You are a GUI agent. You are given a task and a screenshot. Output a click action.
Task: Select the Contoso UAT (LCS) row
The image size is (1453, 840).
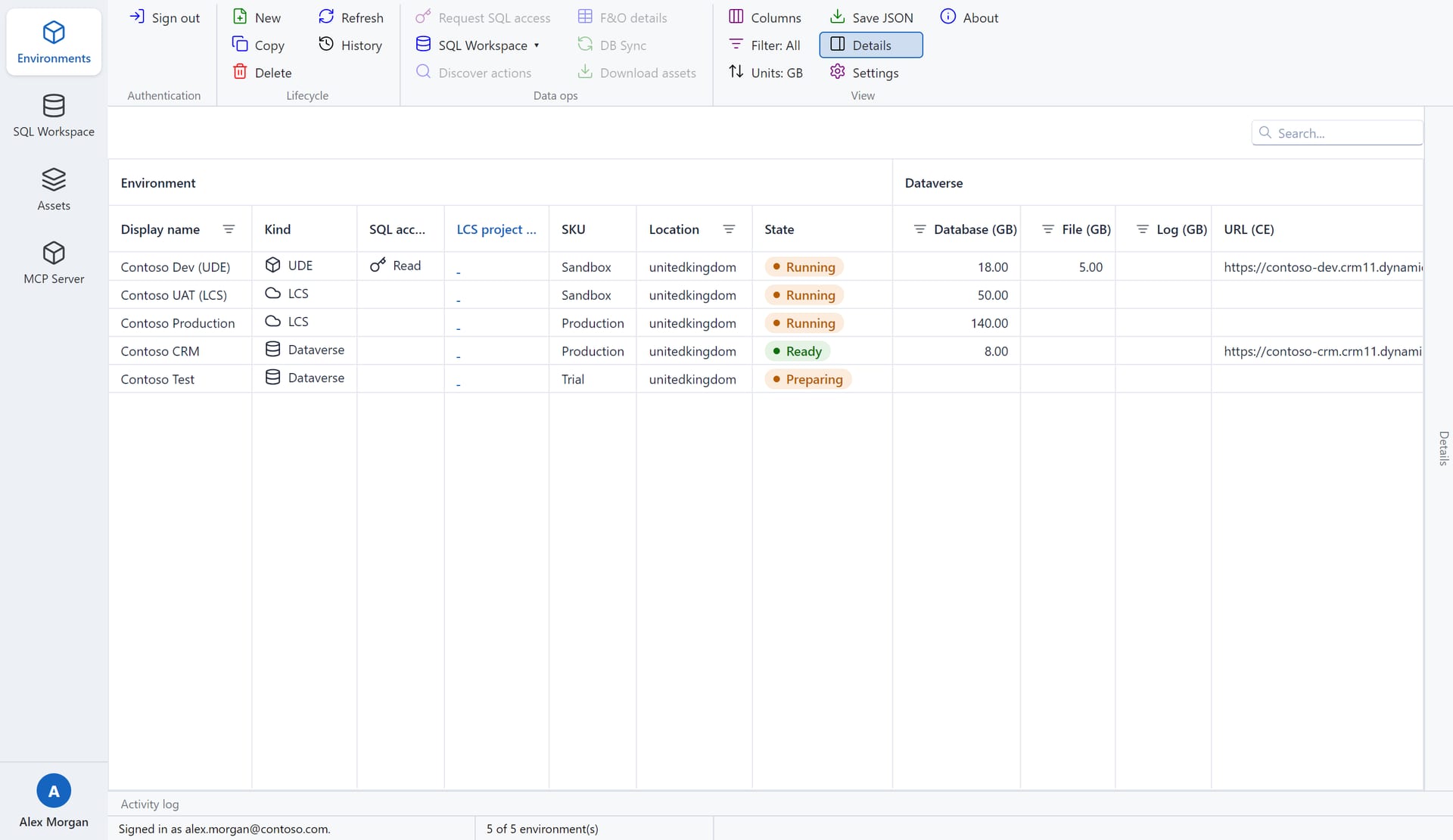point(766,294)
